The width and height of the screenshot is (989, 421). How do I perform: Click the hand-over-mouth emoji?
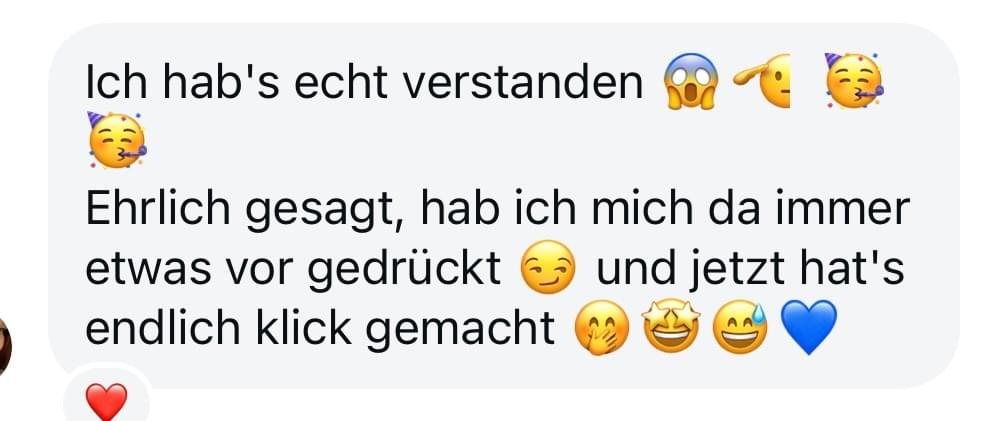click(602, 328)
